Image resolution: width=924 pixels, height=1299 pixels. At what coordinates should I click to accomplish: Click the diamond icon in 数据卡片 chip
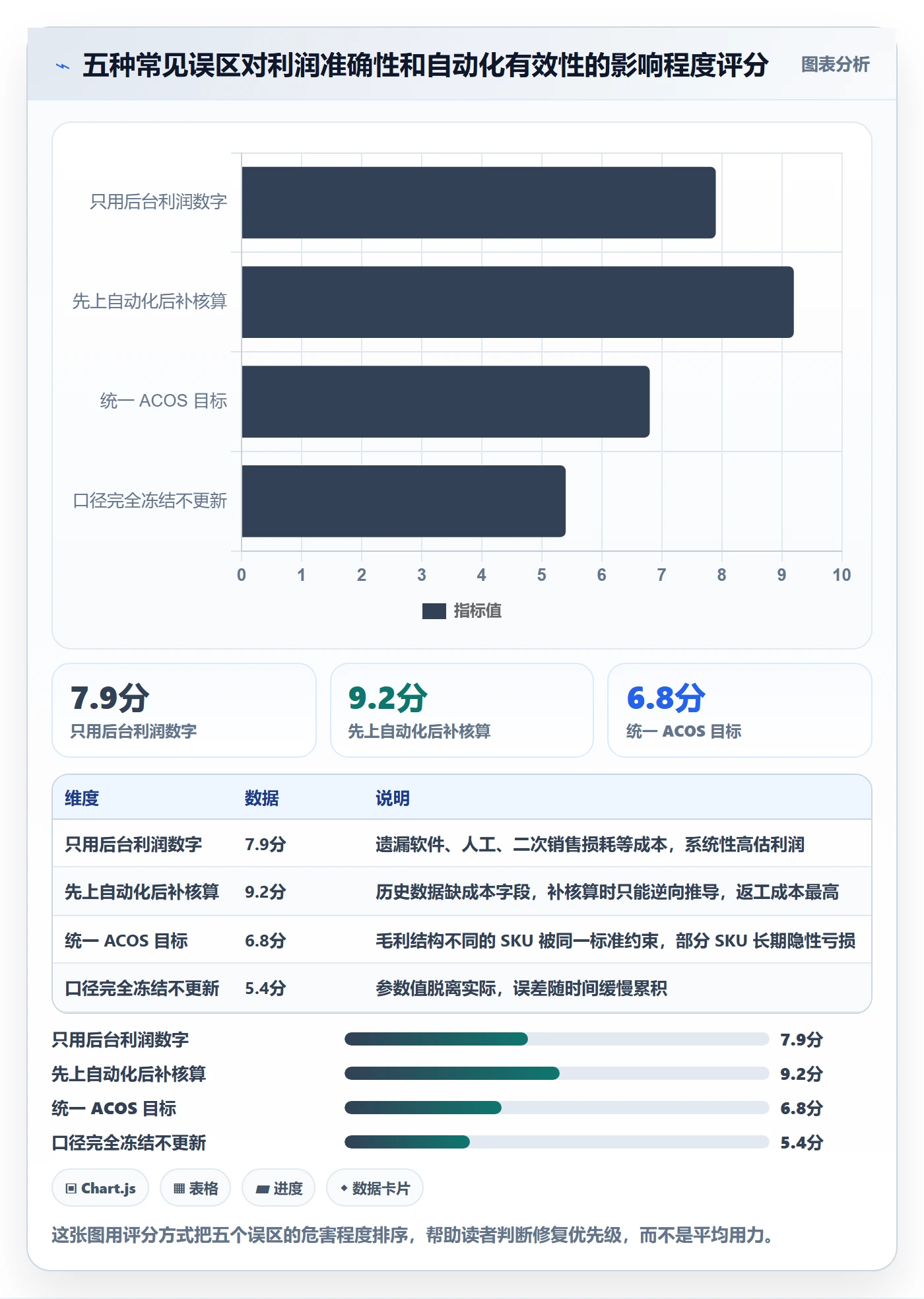tap(344, 1188)
